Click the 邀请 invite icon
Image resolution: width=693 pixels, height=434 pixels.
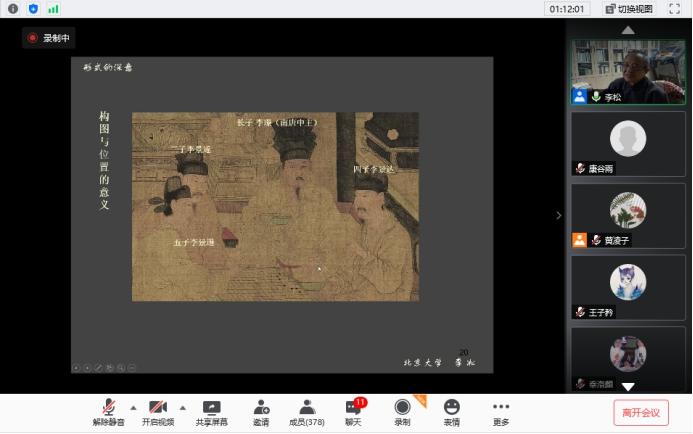pyautogui.click(x=260, y=412)
